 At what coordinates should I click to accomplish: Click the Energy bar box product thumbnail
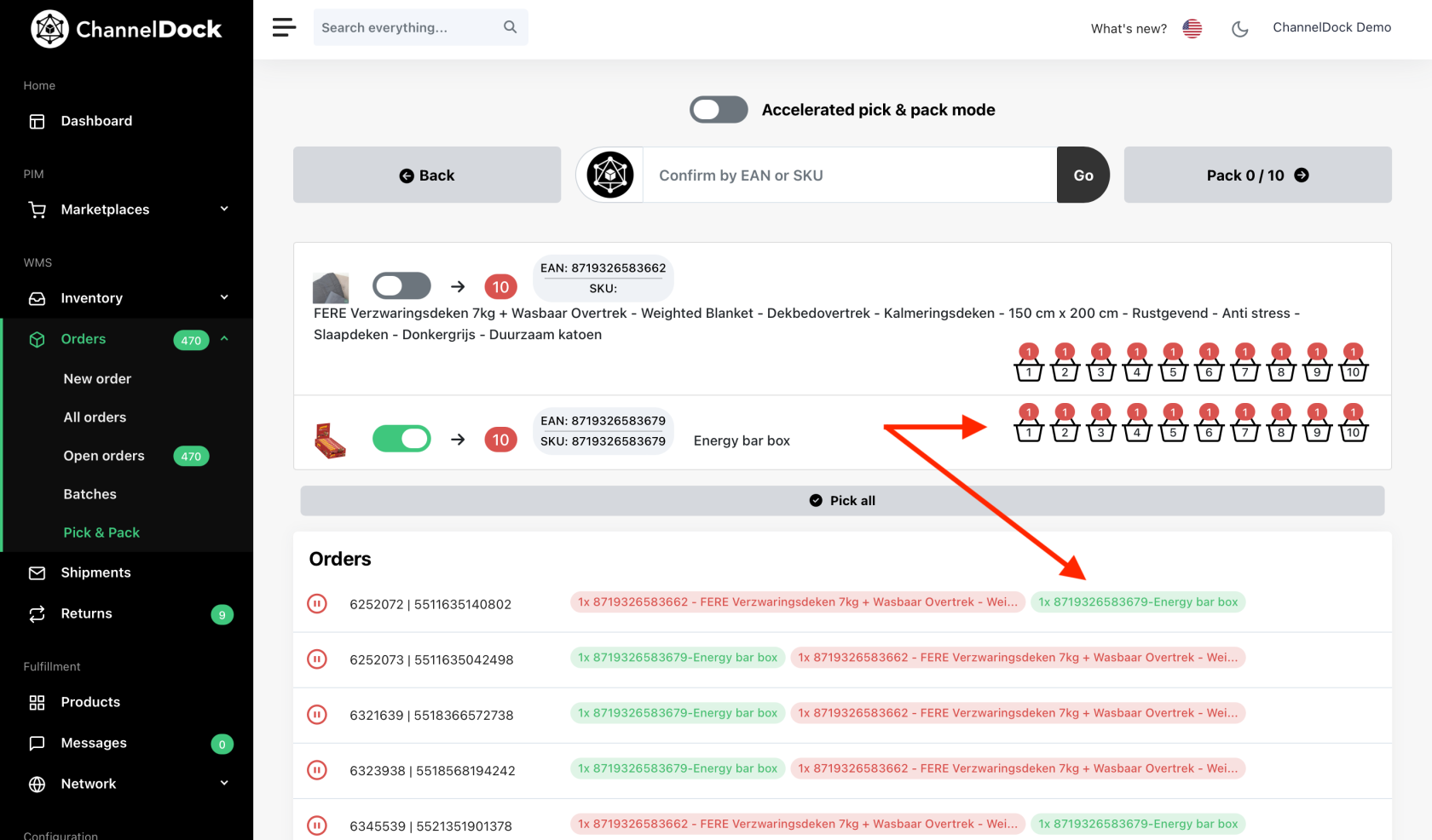(330, 440)
